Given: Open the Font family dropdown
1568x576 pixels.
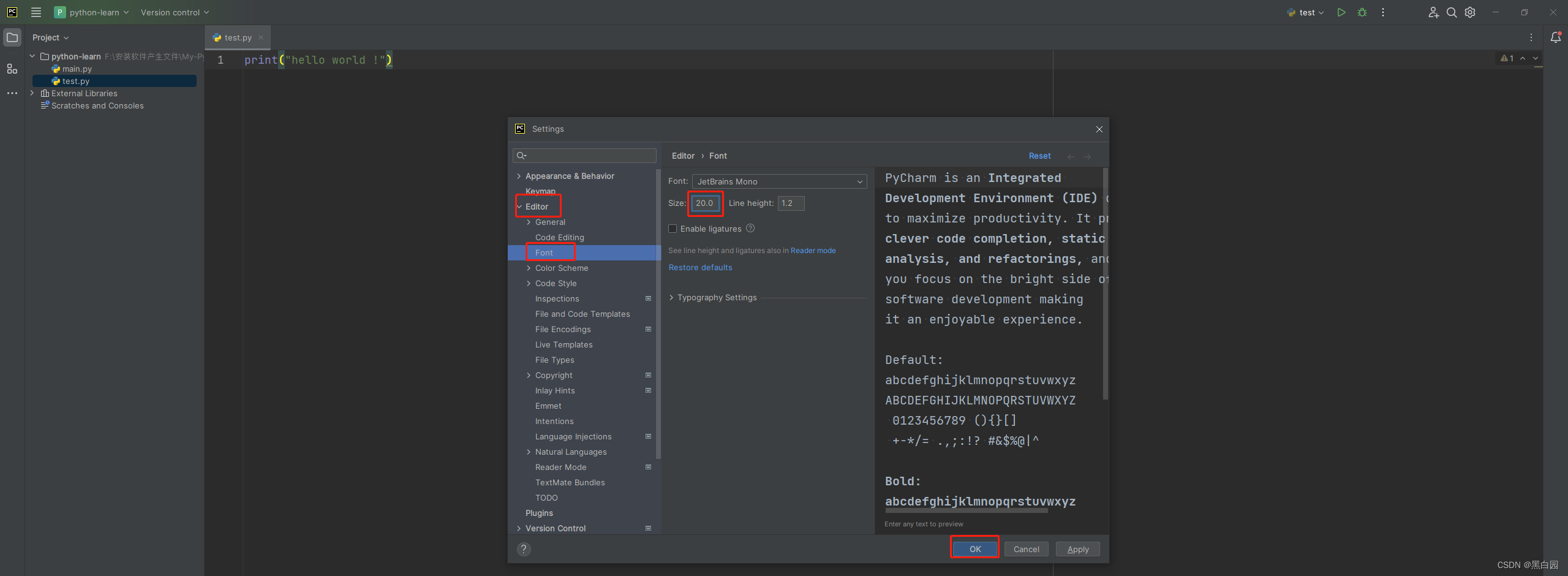Looking at the screenshot, I should [x=779, y=181].
